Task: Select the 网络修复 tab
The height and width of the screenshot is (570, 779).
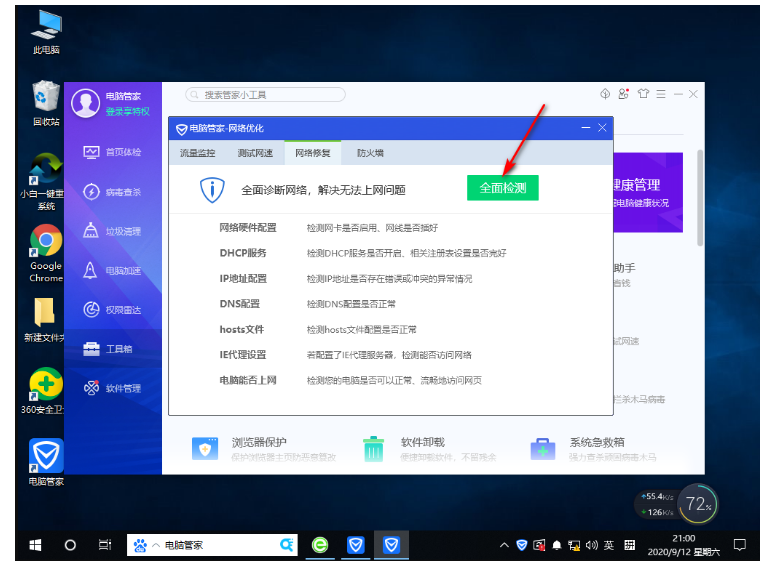Action: click(312, 153)
